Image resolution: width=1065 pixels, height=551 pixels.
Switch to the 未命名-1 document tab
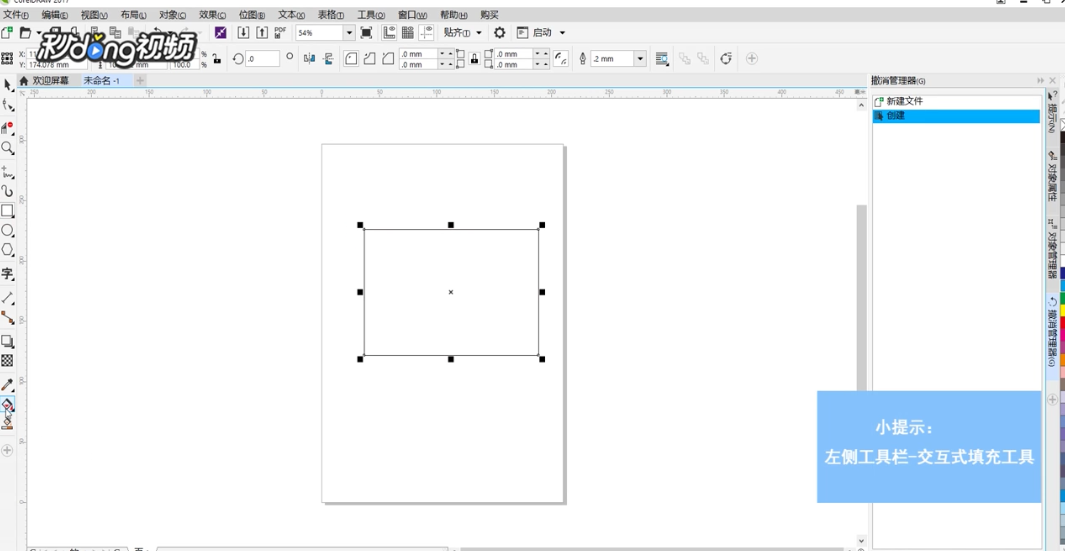[x=102, y=81]
